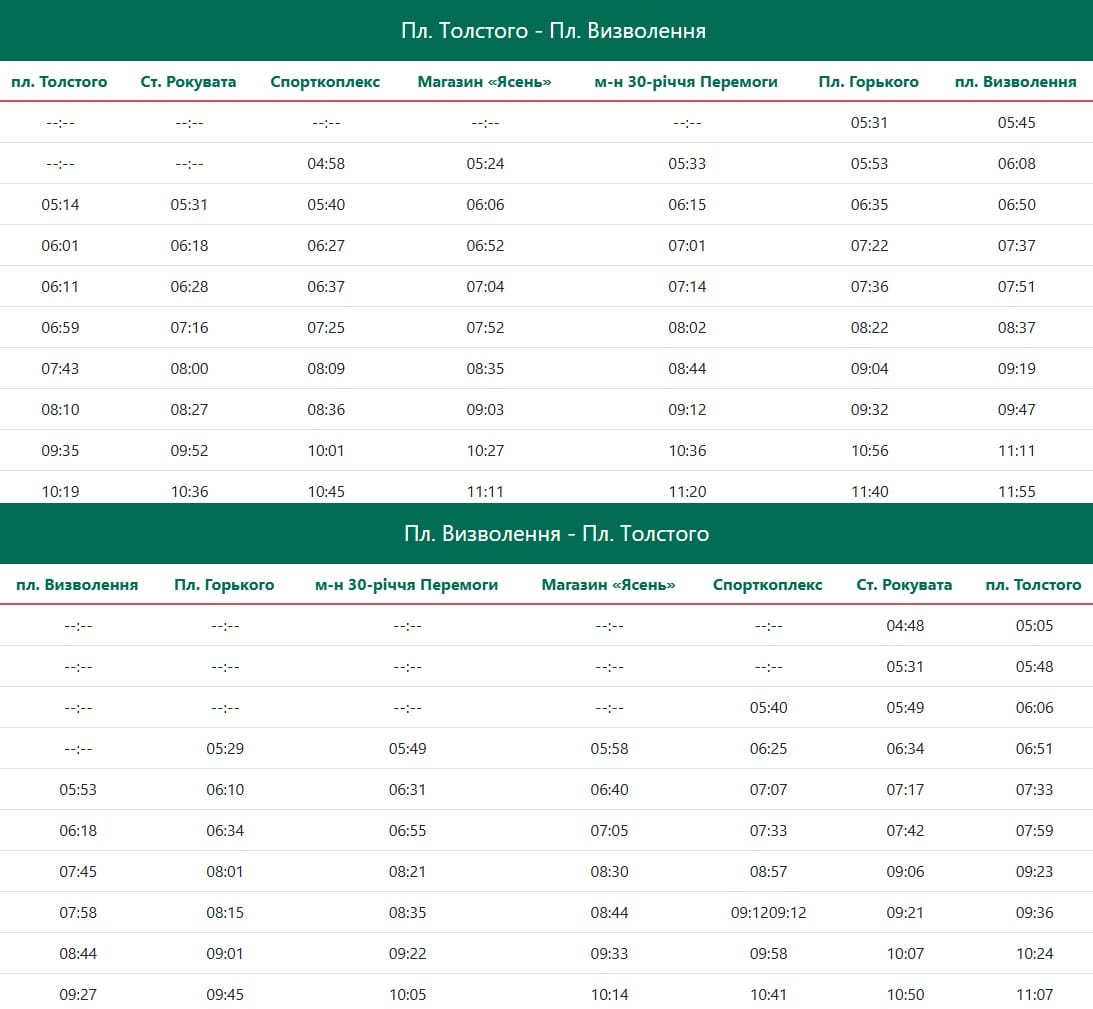Click "Магазин «Ясень»" header in top table
Viewport: 1093px width, 1009px height.
pos(485,82)
